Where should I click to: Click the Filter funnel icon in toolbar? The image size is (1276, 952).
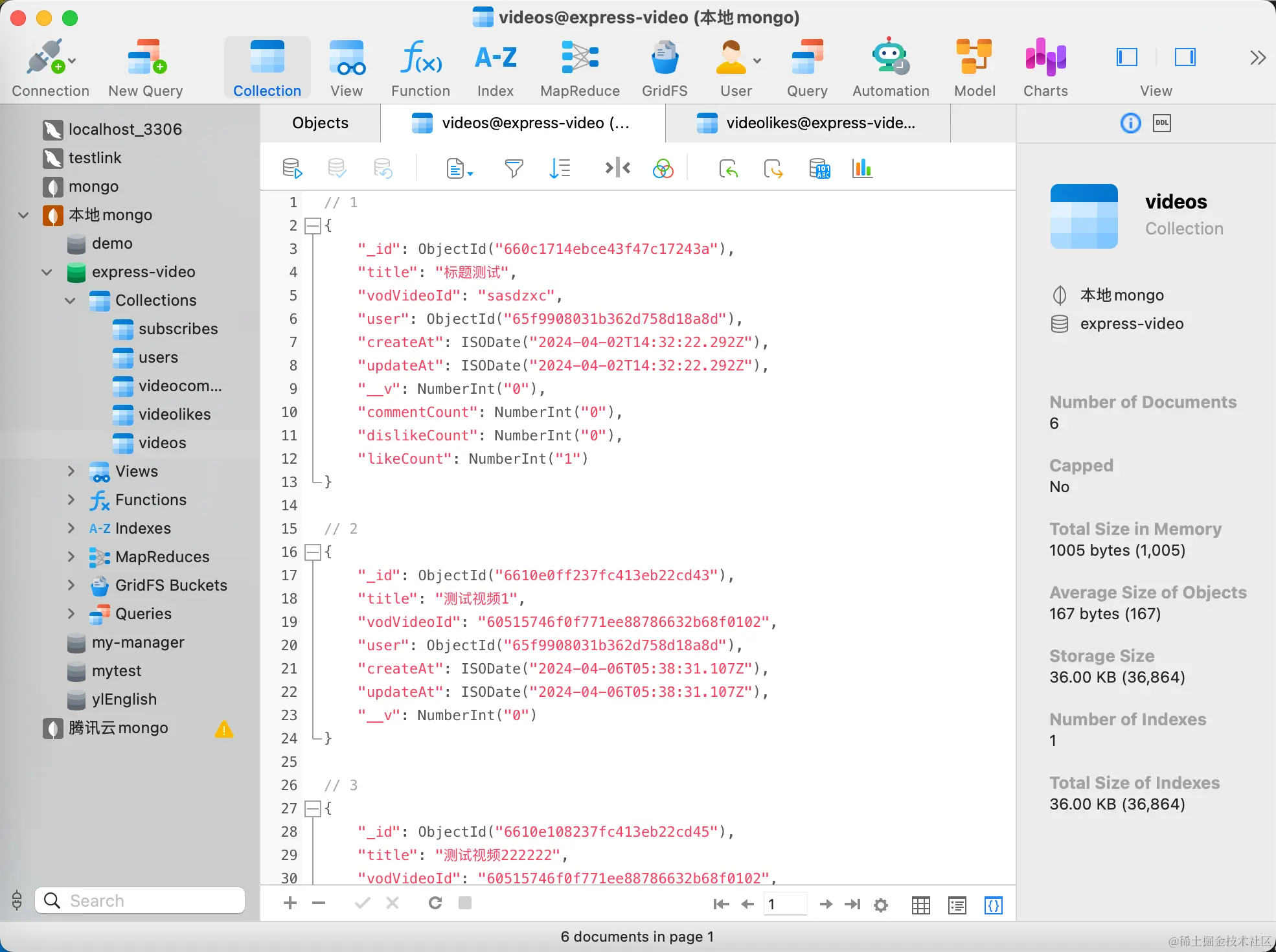pyautogui.click(x=514, y=169)
